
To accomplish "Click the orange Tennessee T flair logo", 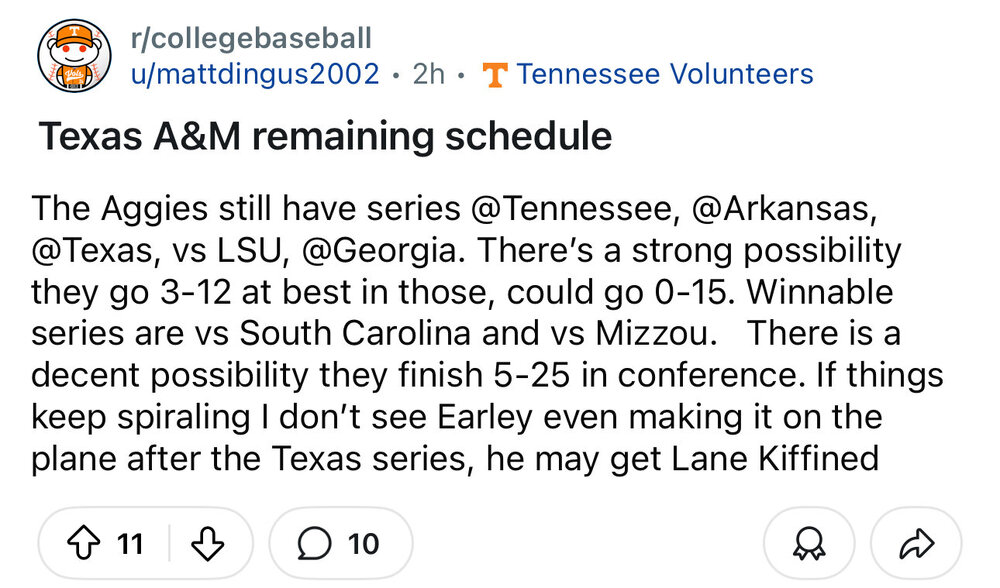I will (x=494, y=75).
